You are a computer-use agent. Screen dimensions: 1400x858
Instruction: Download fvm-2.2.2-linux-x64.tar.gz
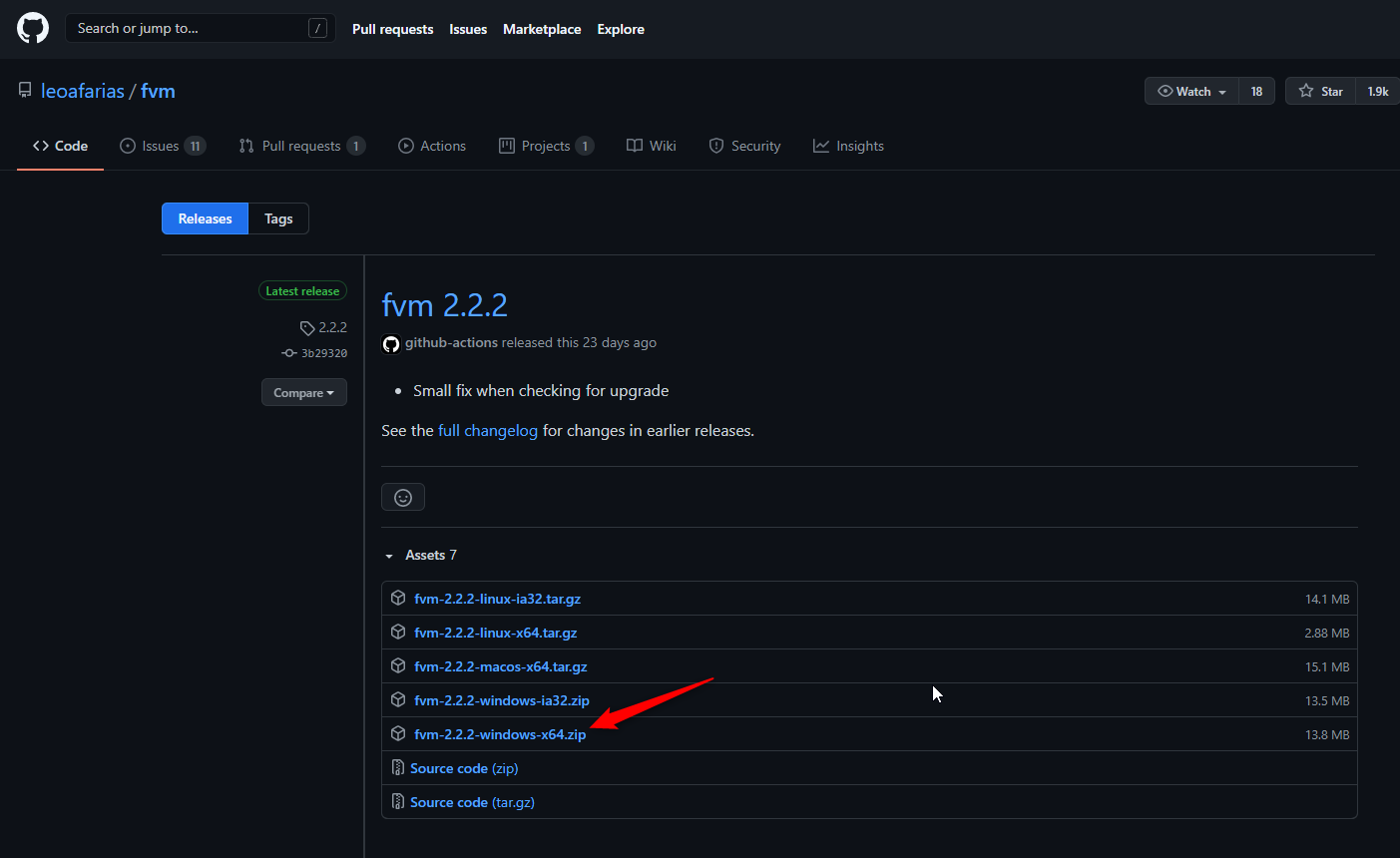496,633
